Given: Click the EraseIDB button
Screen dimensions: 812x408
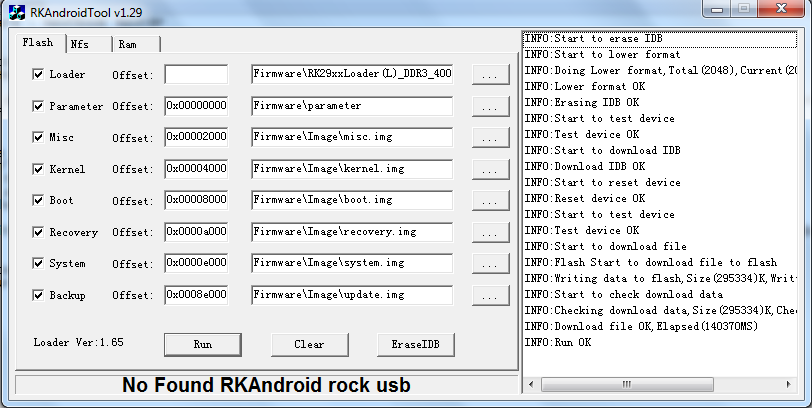Looking at the screenshot, I should 416,344.
